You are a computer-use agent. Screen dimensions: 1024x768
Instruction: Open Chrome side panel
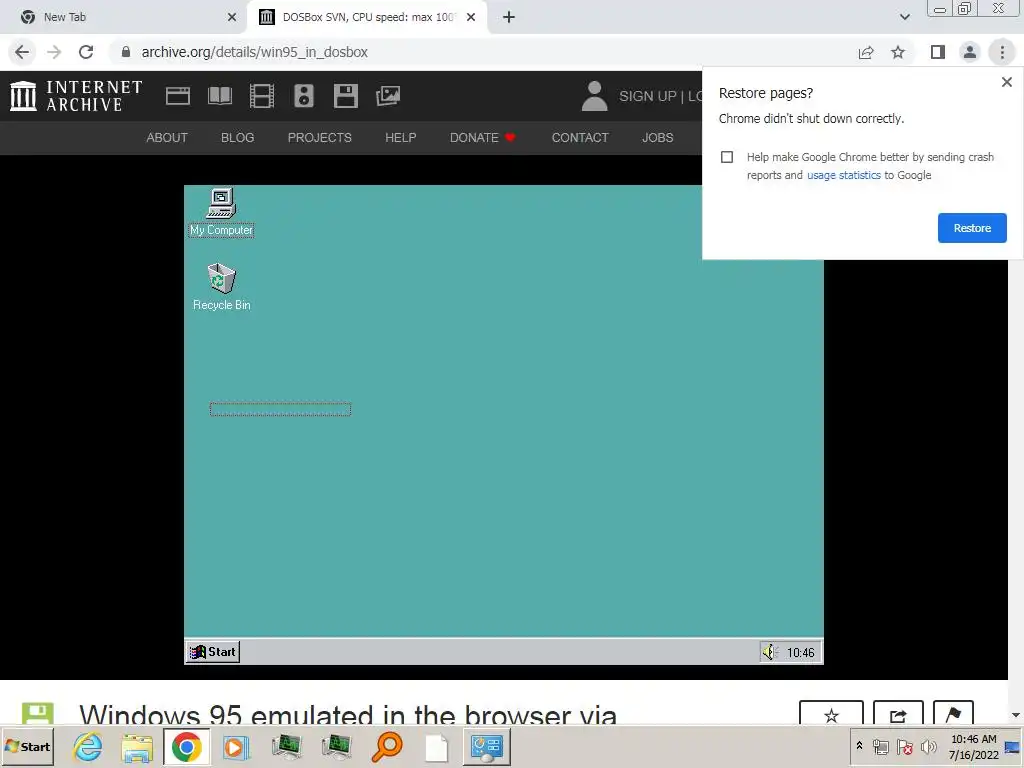click(x=938, y=52)
